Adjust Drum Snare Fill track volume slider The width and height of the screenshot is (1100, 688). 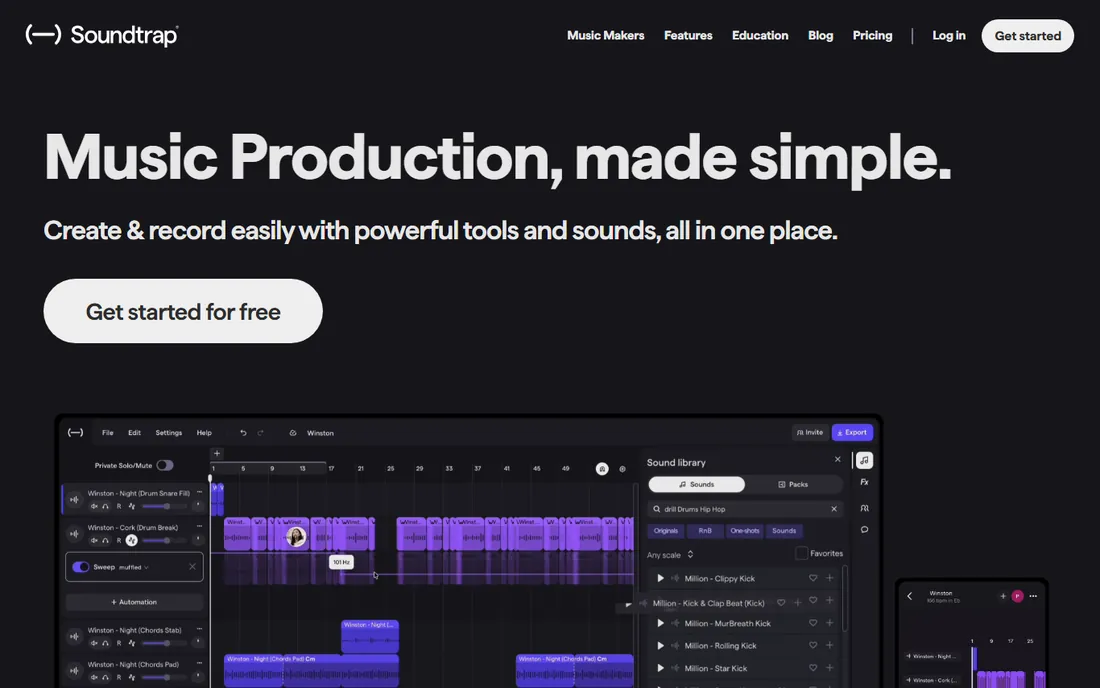coord(165,506)
